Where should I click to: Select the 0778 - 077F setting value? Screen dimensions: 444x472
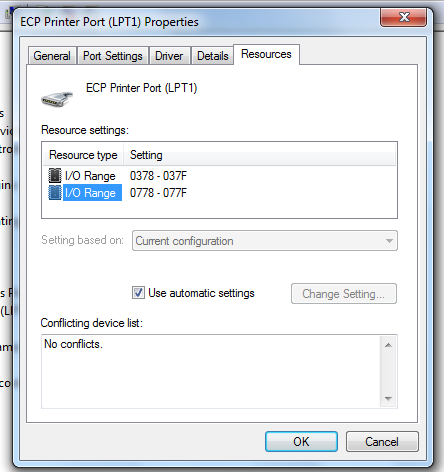[x=158, y=193]
